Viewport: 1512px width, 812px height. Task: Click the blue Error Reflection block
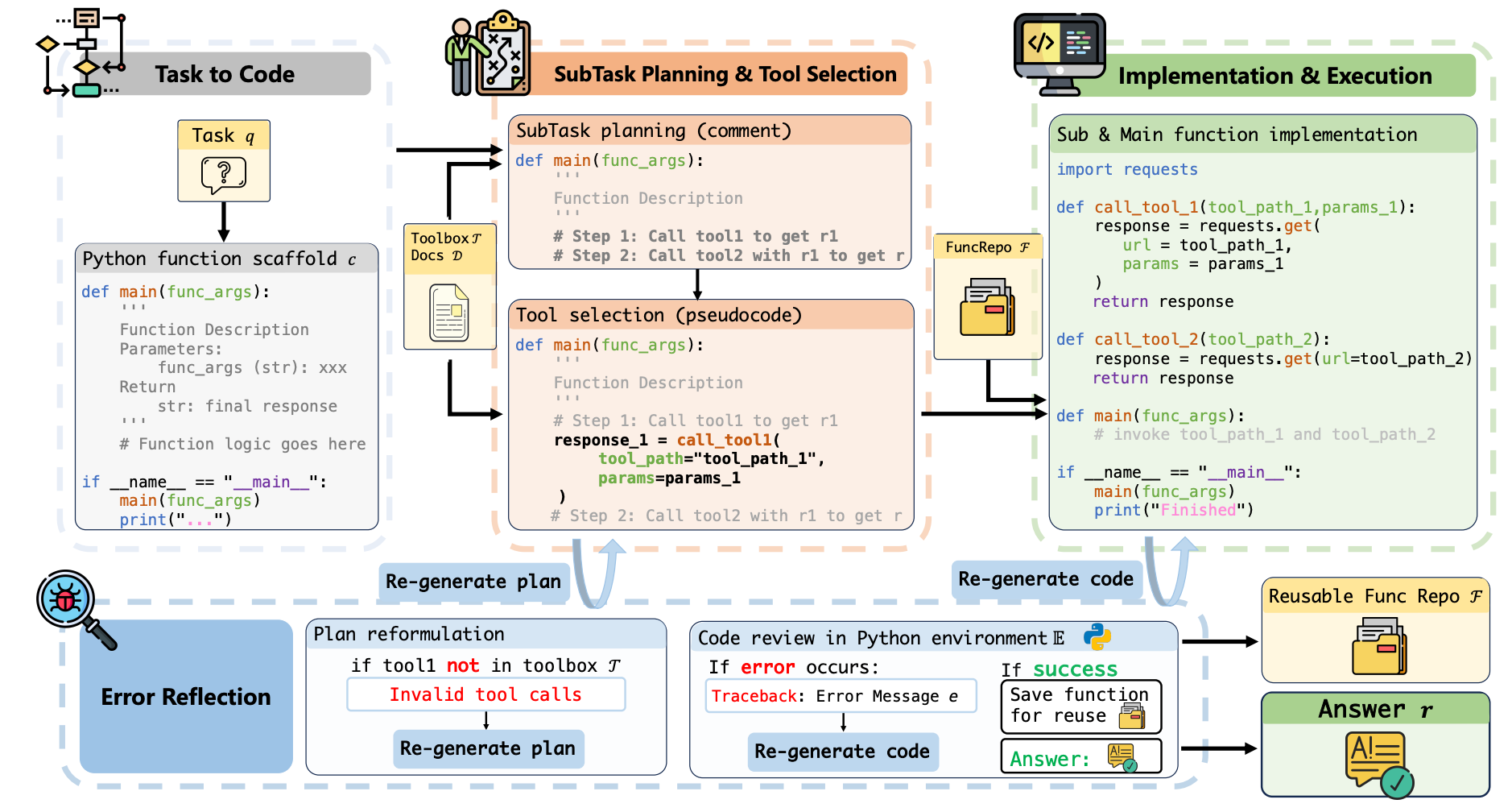coord(186,697)
